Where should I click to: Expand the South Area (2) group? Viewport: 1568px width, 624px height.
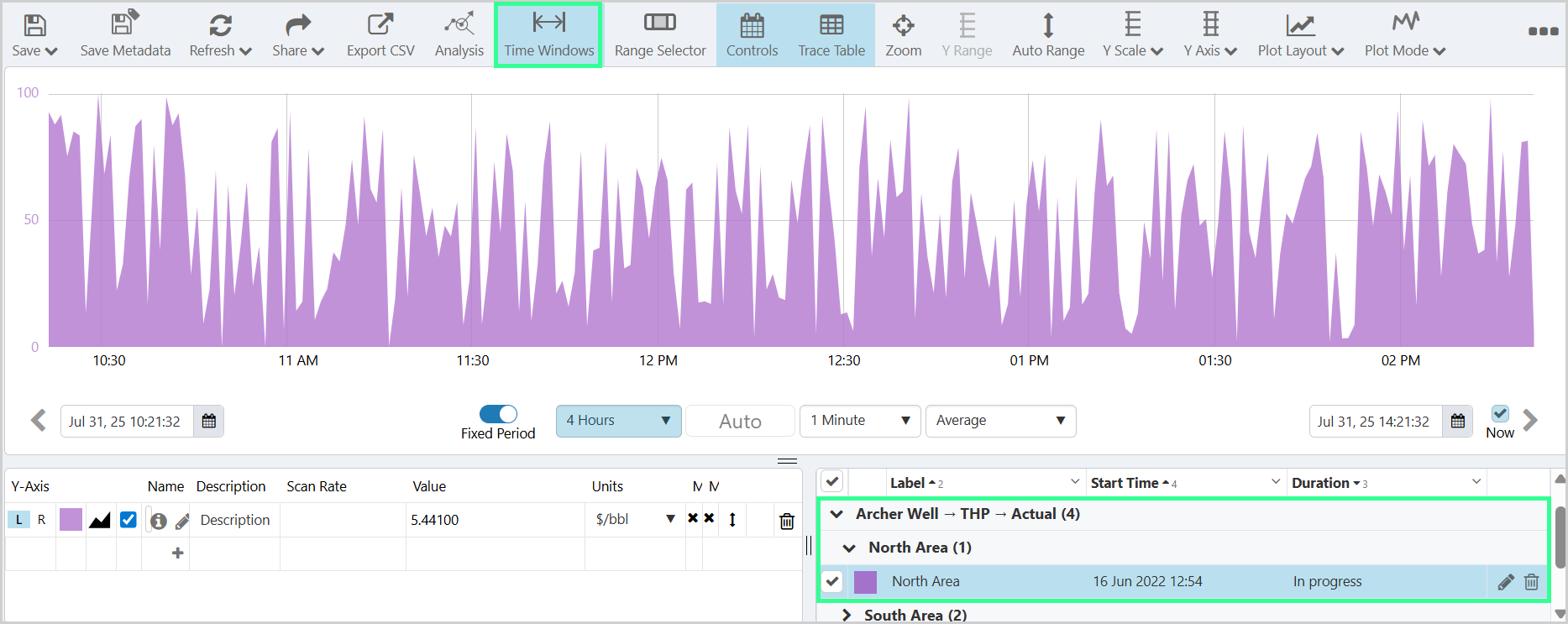click(x=847, y=615)
